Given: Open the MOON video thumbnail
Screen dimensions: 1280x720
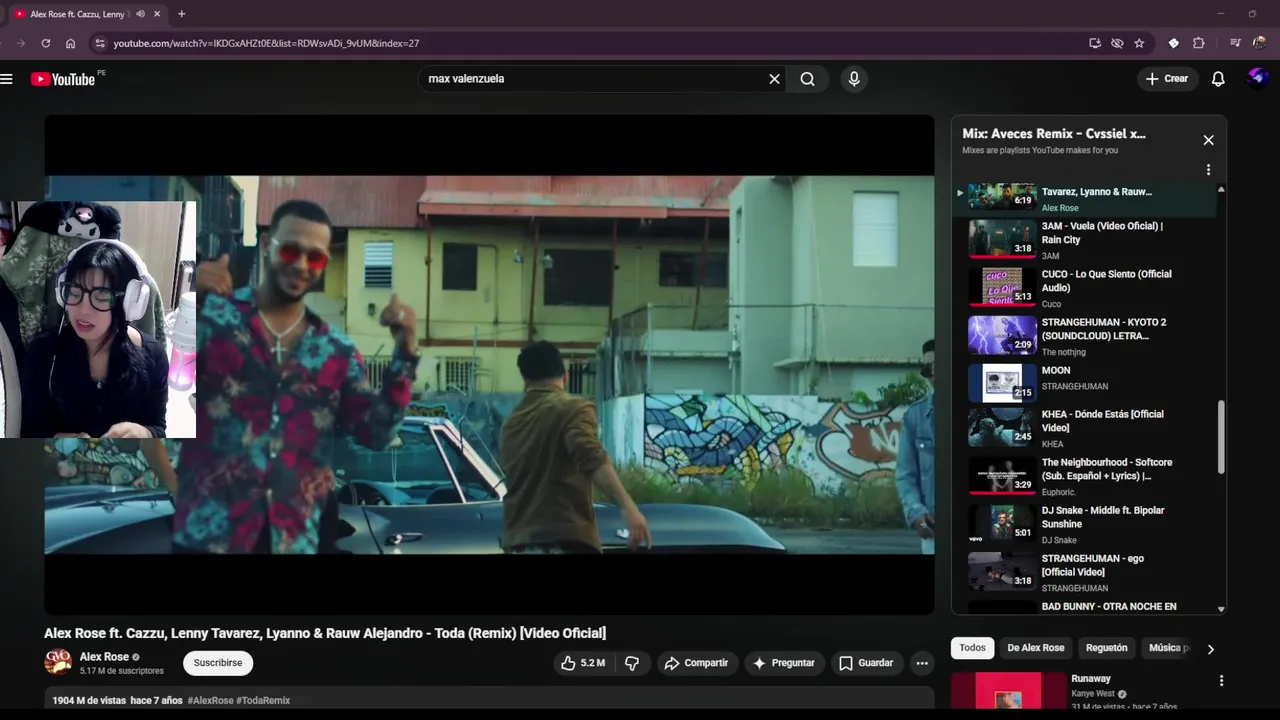Looking at the screenshot, I should (x=1002, y=382).
